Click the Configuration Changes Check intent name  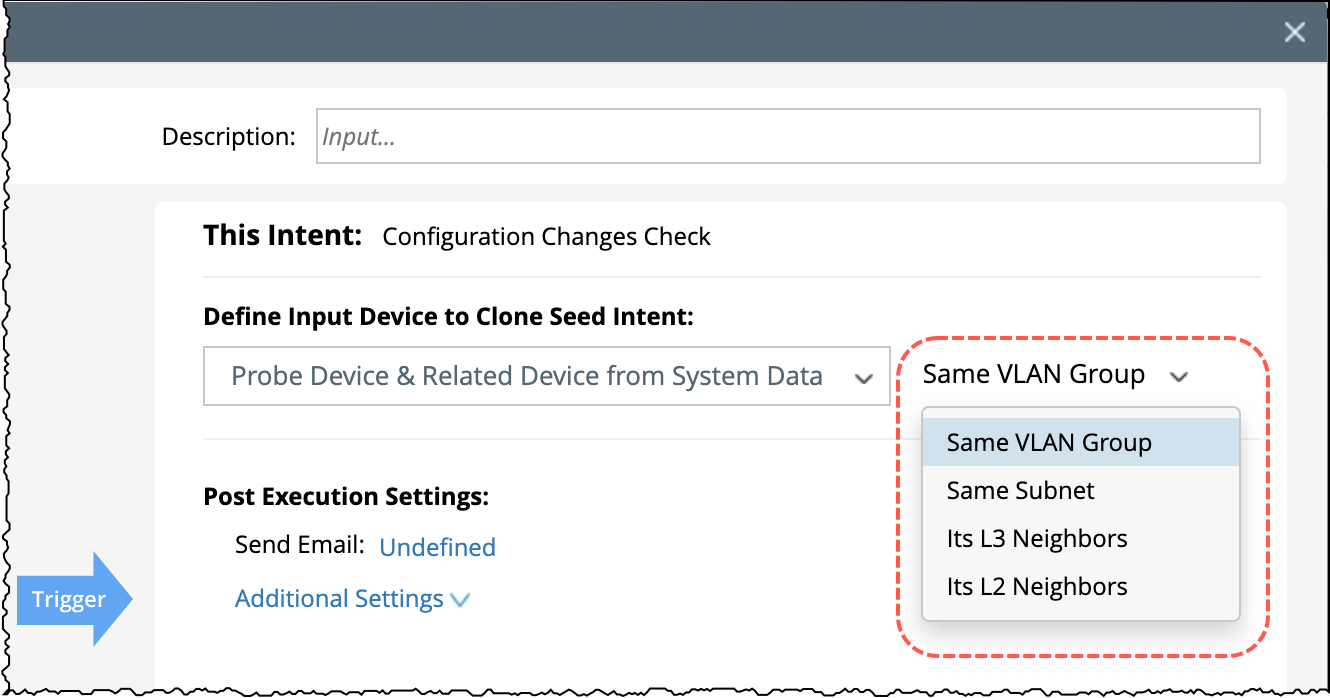[546, 237]
